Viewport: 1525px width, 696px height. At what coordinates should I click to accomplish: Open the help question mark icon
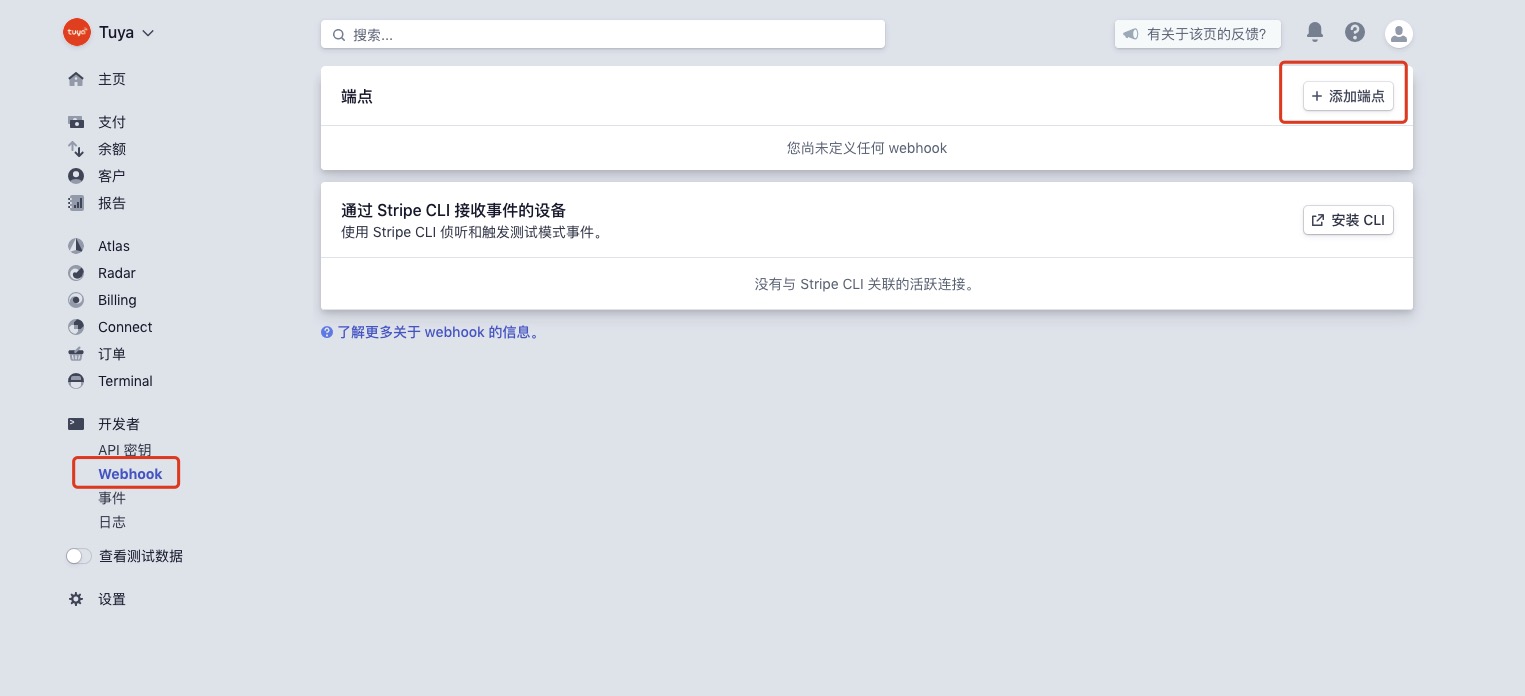(1355, 32)
